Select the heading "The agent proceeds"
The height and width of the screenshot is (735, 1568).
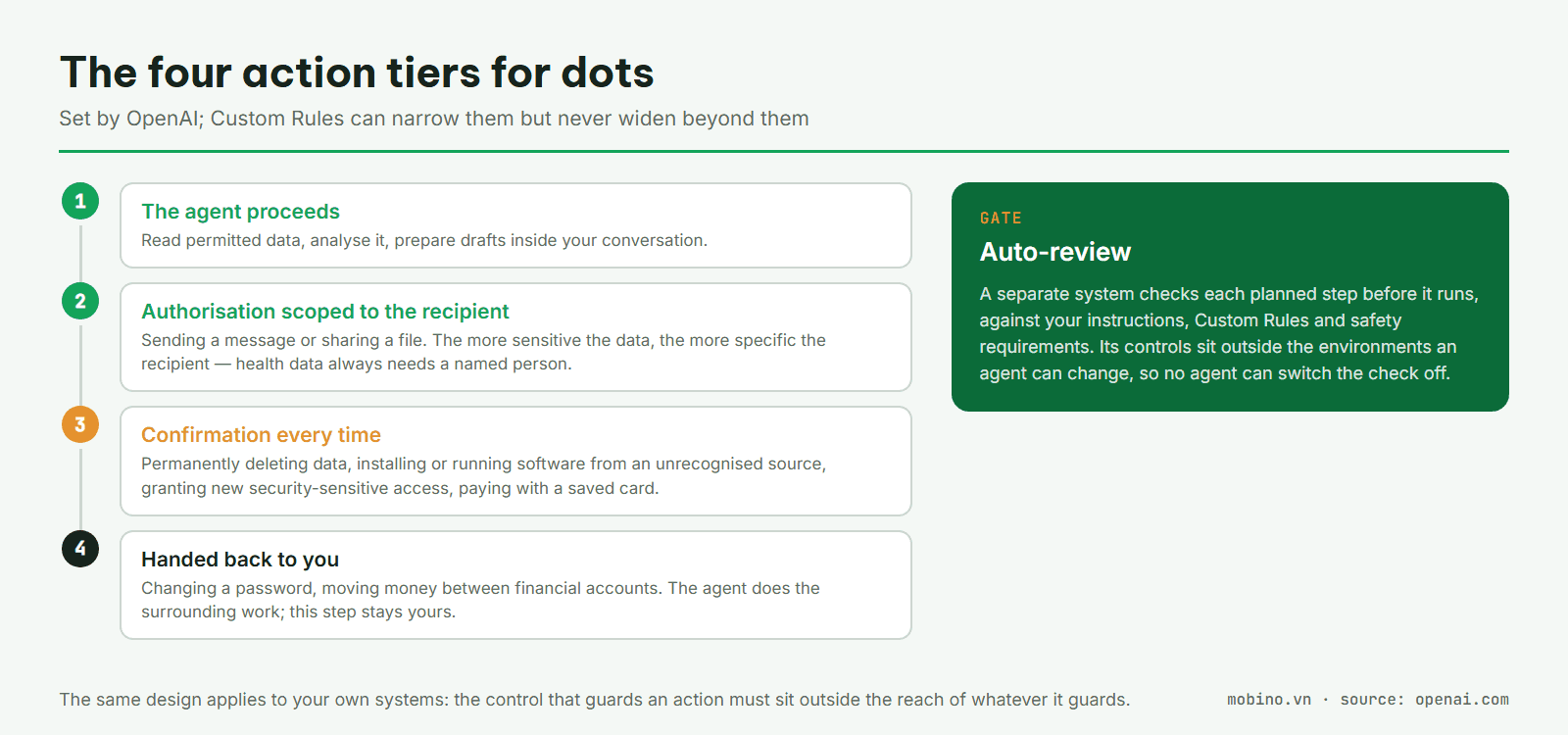240,212
